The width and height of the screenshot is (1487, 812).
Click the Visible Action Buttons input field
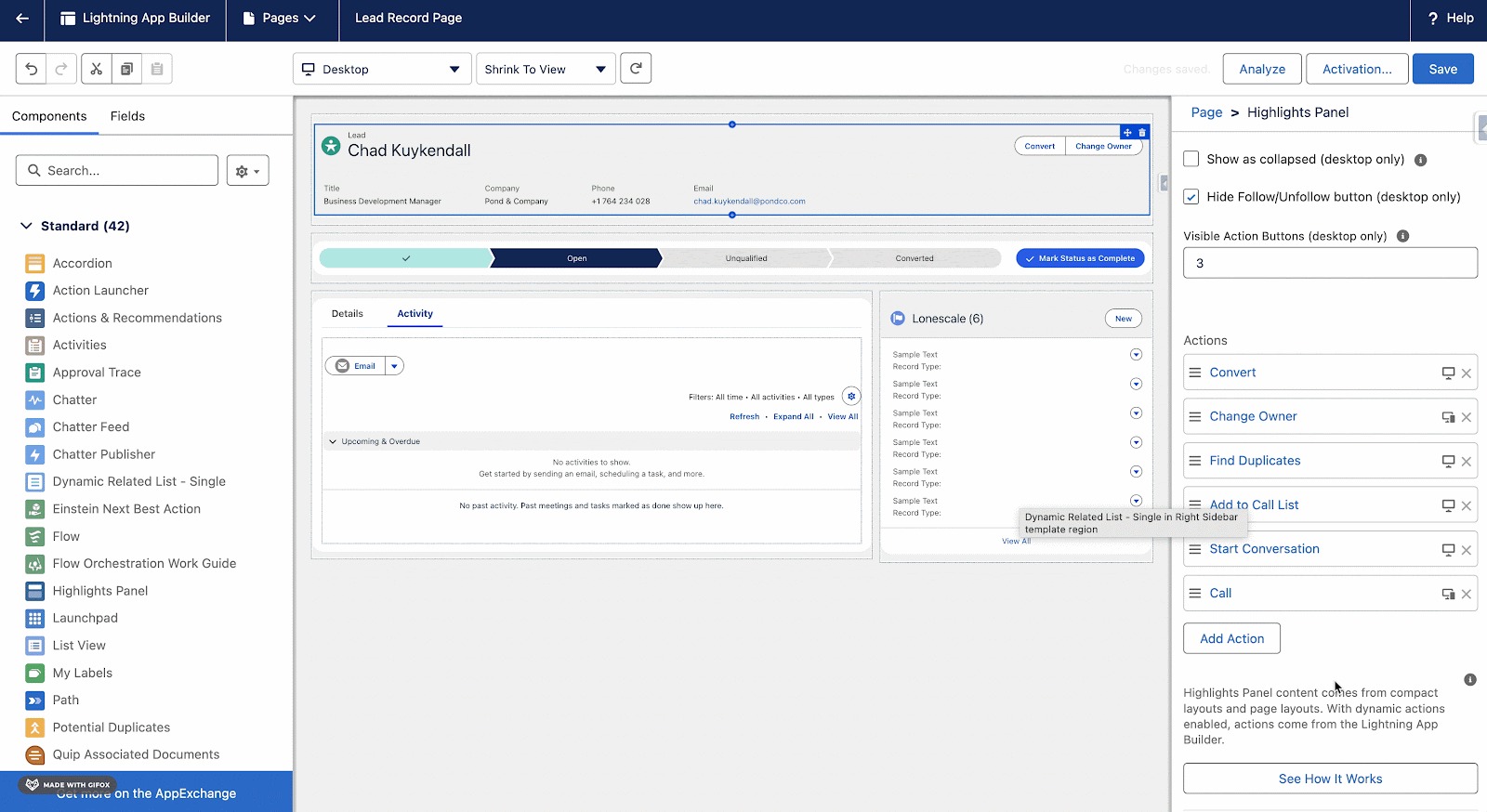1330,263
